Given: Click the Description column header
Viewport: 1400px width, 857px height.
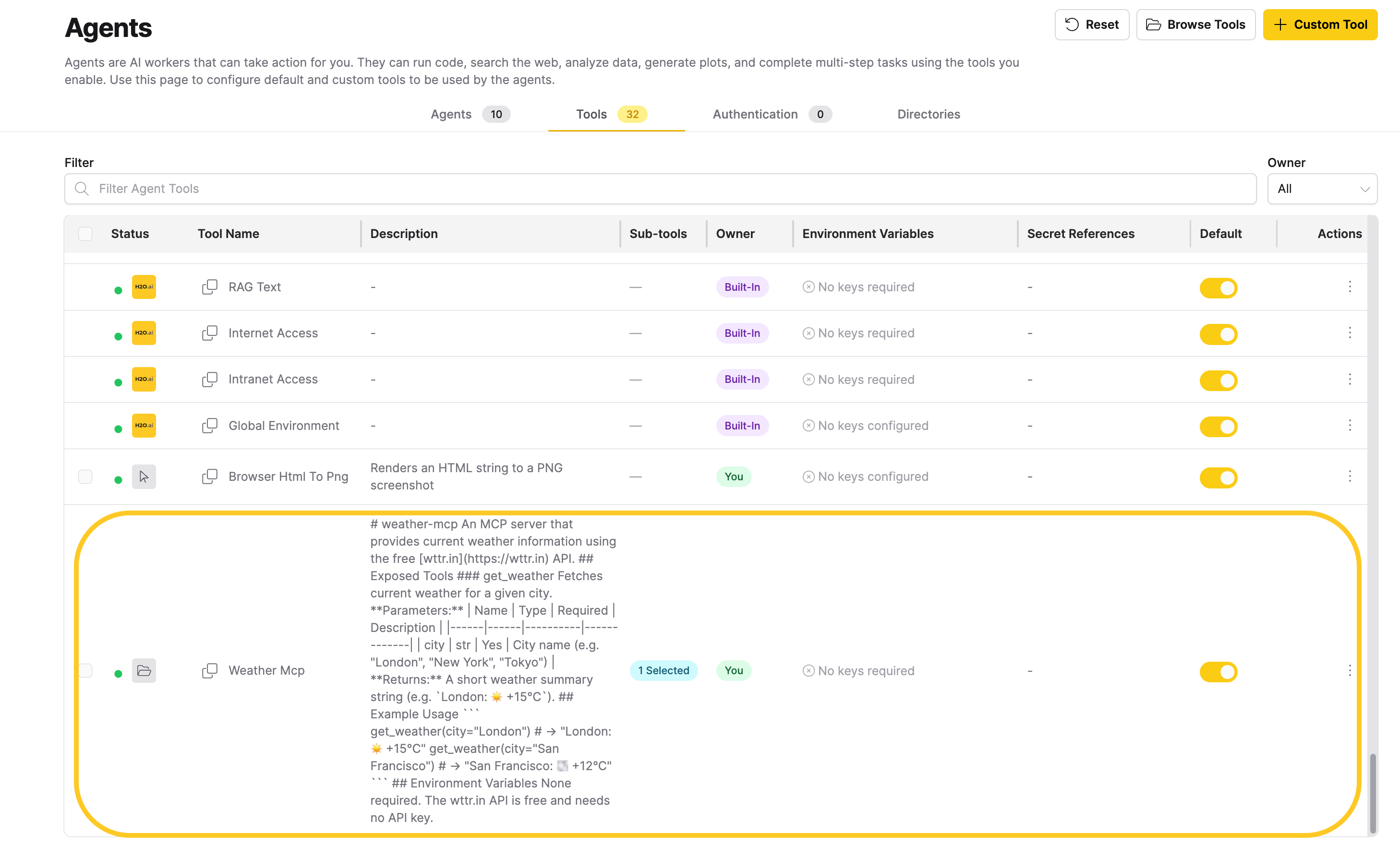Looking at the screenshot, I should click(404, 234).
